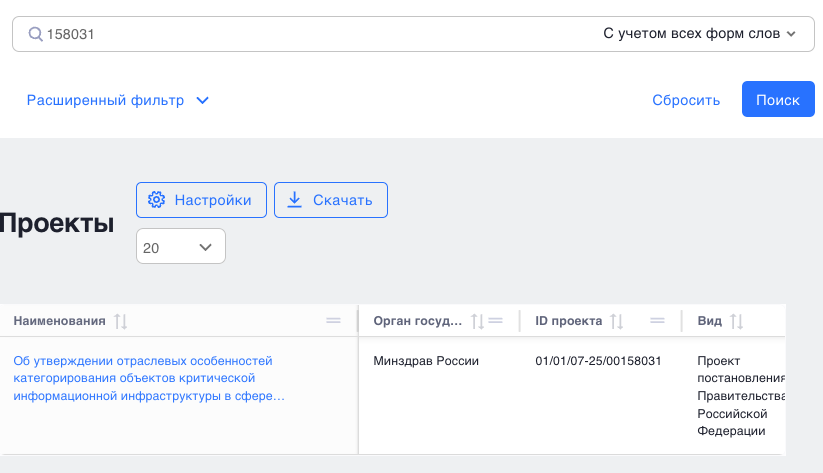
Task: Sort by Орган государства column arrows
Action: [x=477, y=321]
